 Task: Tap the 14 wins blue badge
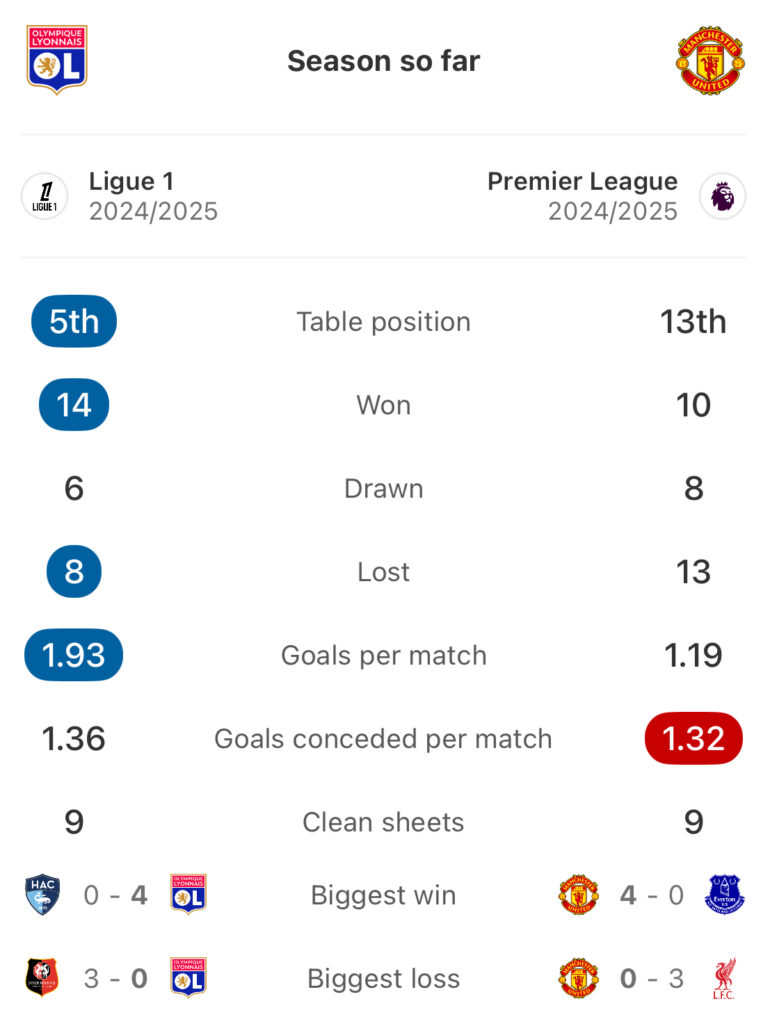74,405
